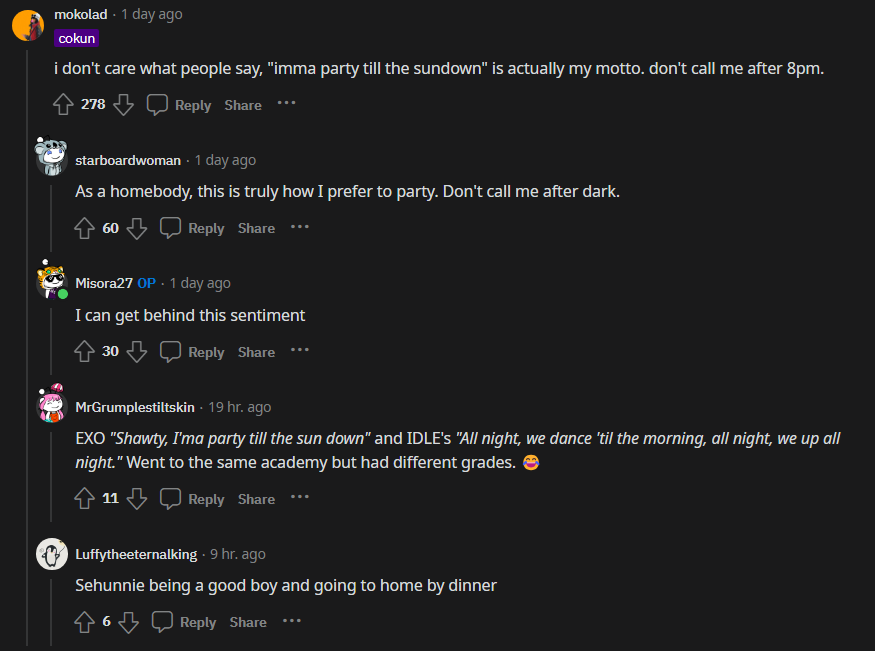875x651 pixels.
Task: Click Misora27's cat avatar
Action: point(51,281)
